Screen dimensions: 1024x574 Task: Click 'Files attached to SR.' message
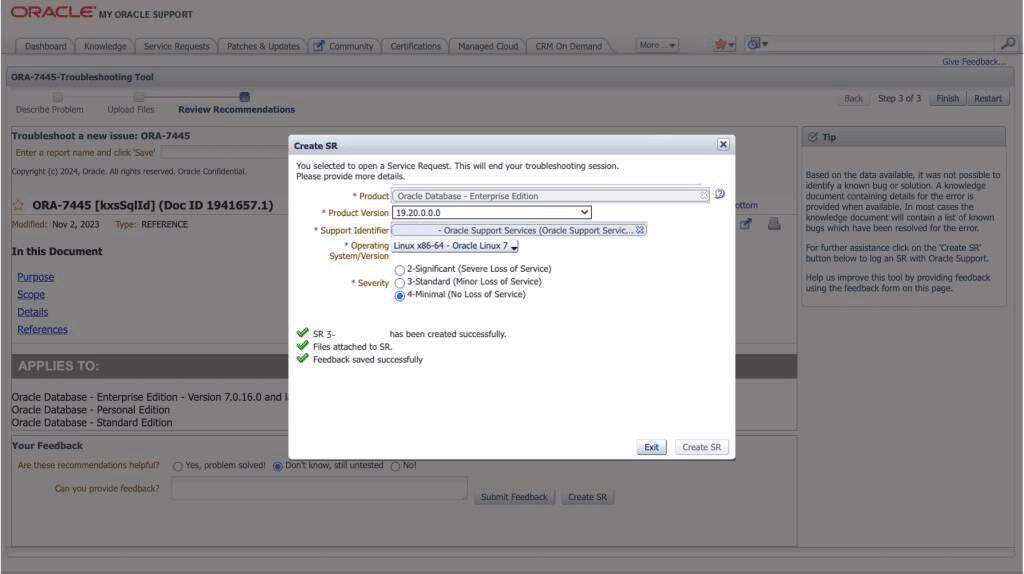[352, 347]
